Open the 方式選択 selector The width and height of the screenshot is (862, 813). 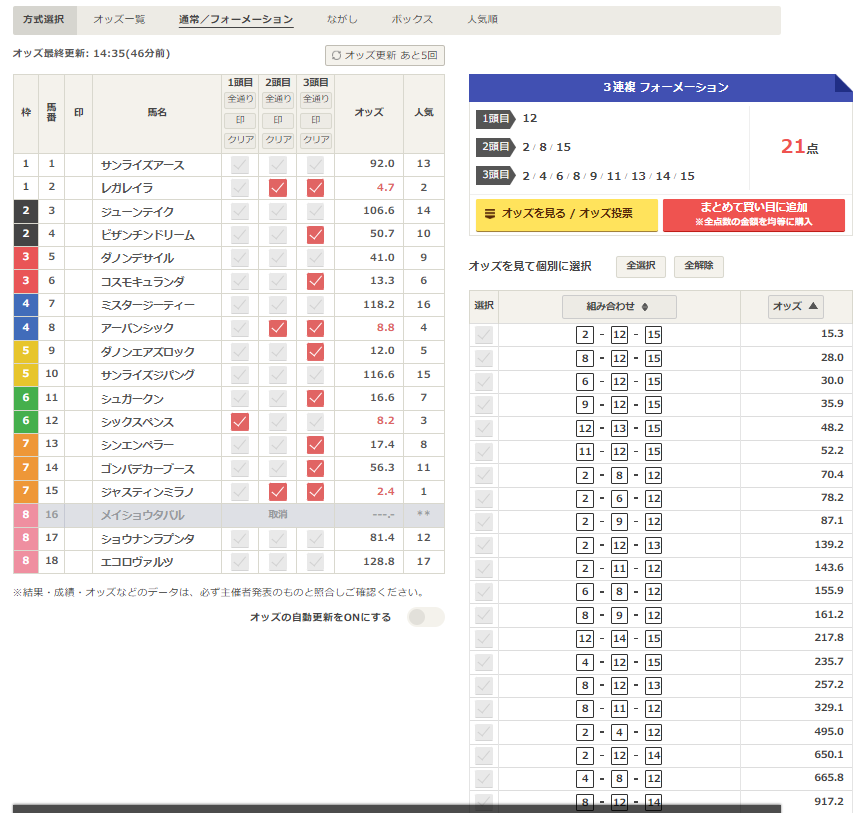pos(44,20)
